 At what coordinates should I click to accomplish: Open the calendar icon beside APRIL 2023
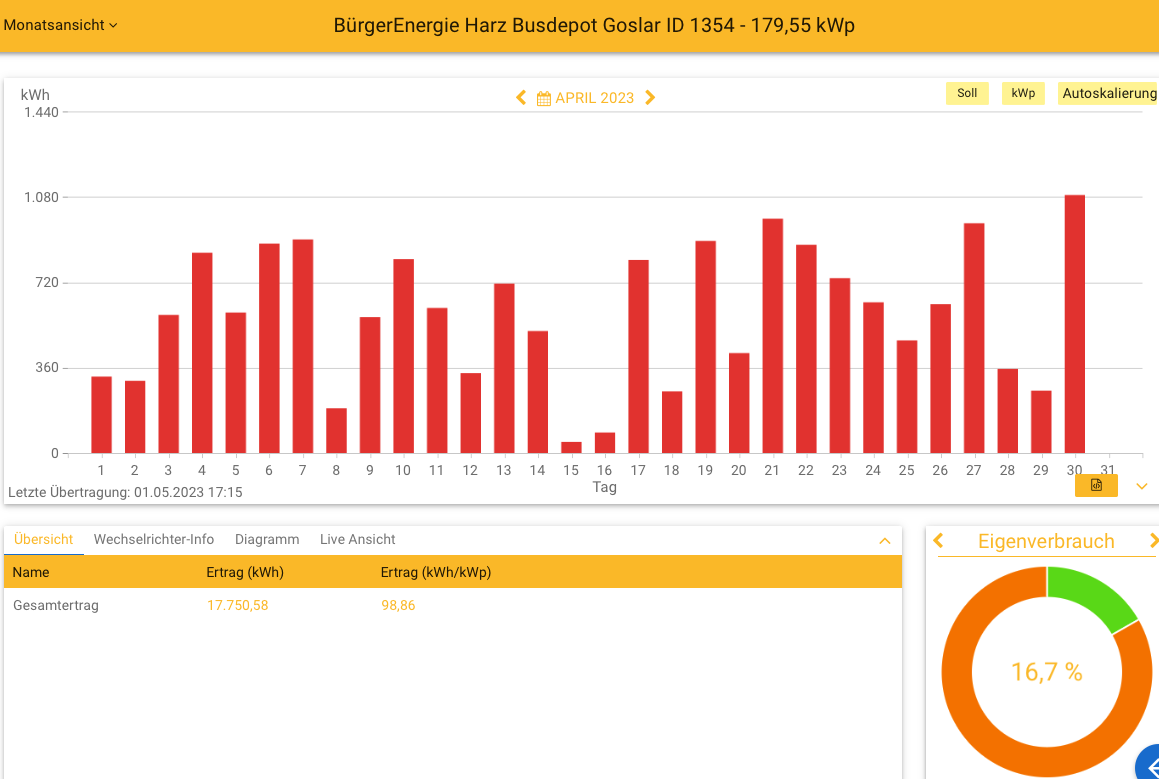[x=544, y=98]
